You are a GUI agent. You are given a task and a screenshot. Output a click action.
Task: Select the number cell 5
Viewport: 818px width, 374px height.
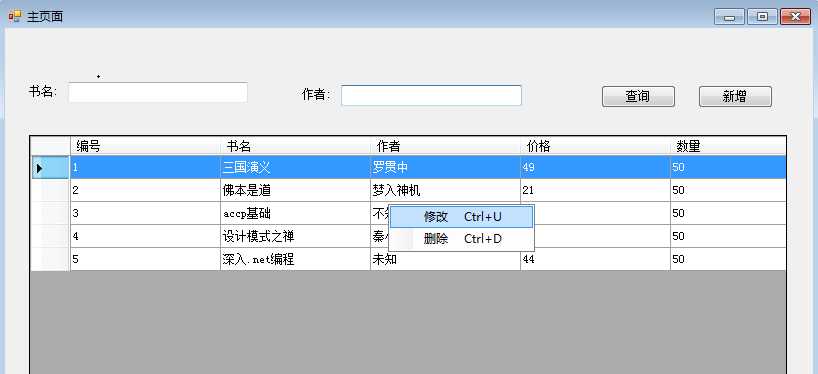pyautogui.click(x=145, y=259)
